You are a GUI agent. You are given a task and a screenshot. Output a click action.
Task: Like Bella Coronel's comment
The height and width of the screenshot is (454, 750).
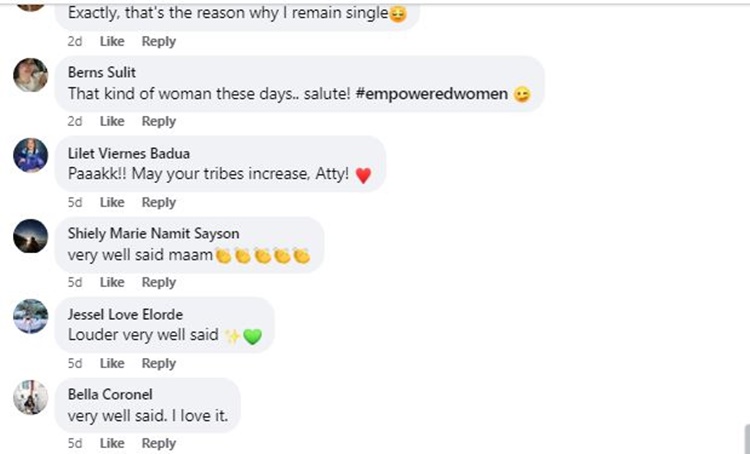pos(112,443)
